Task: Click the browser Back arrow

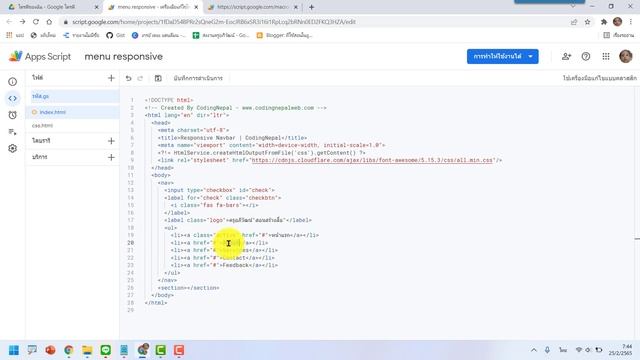Action: pyautogui.click(x=9, y=22)
